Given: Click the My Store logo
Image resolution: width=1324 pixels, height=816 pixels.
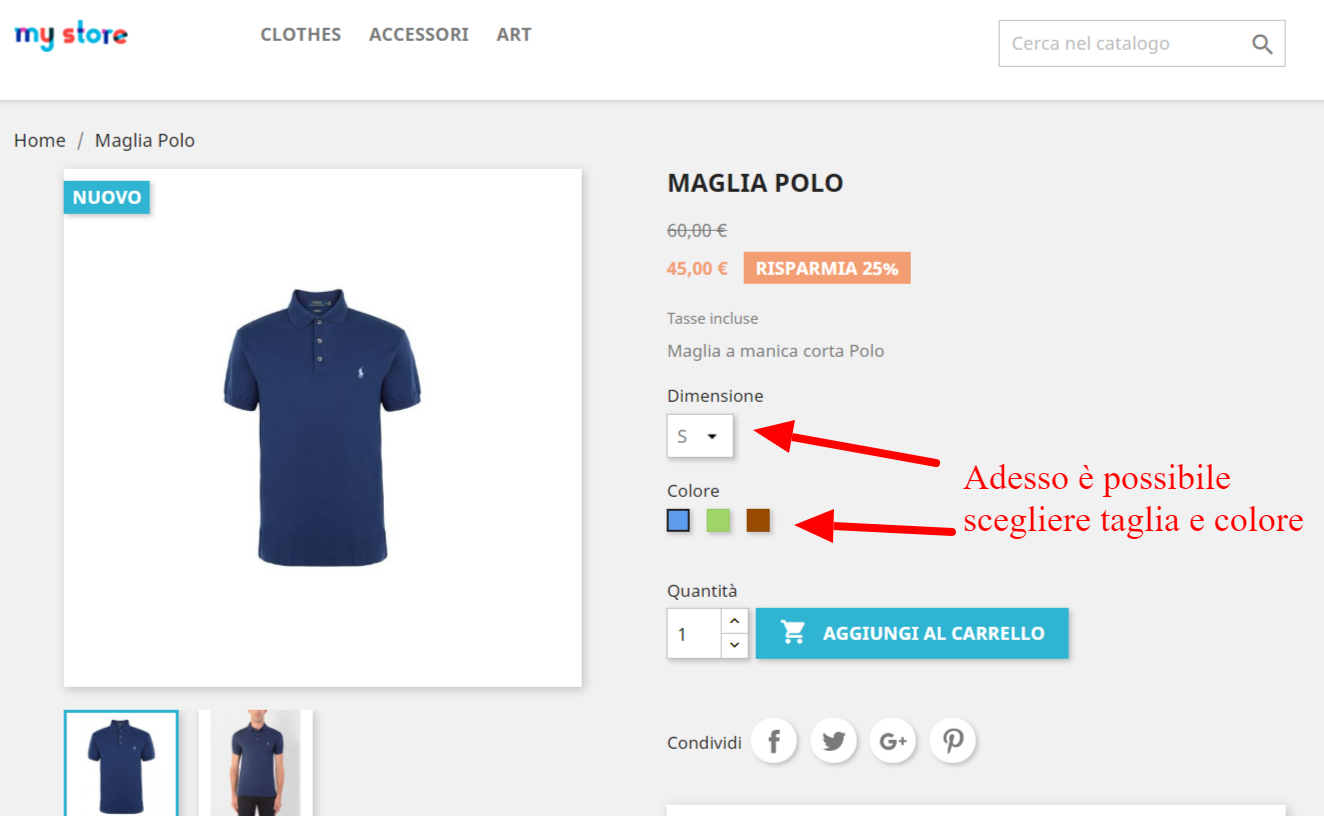Looking at the screenshot, I should click(70, 35).
